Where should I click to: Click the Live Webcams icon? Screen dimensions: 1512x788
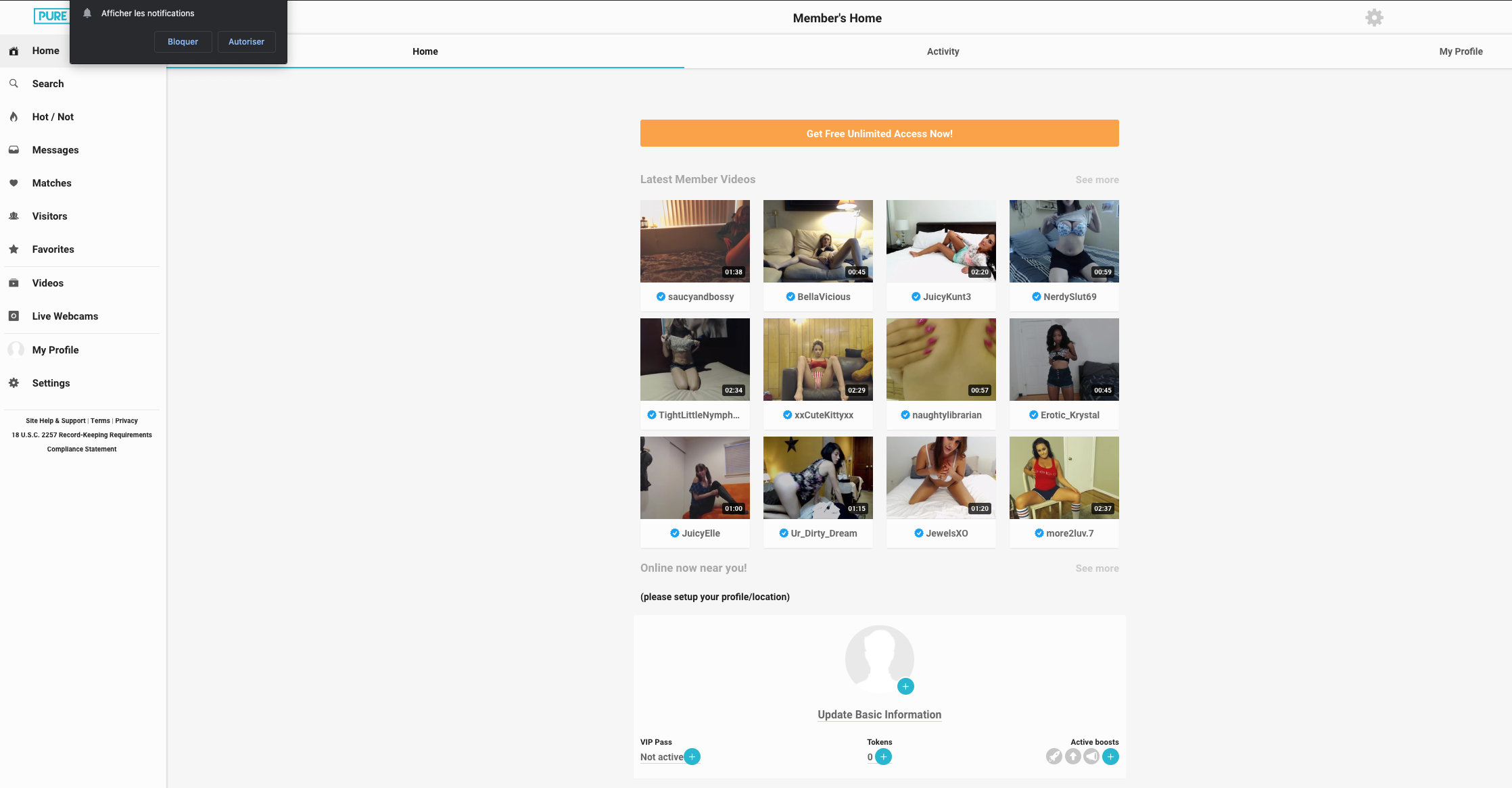(14, 316)
